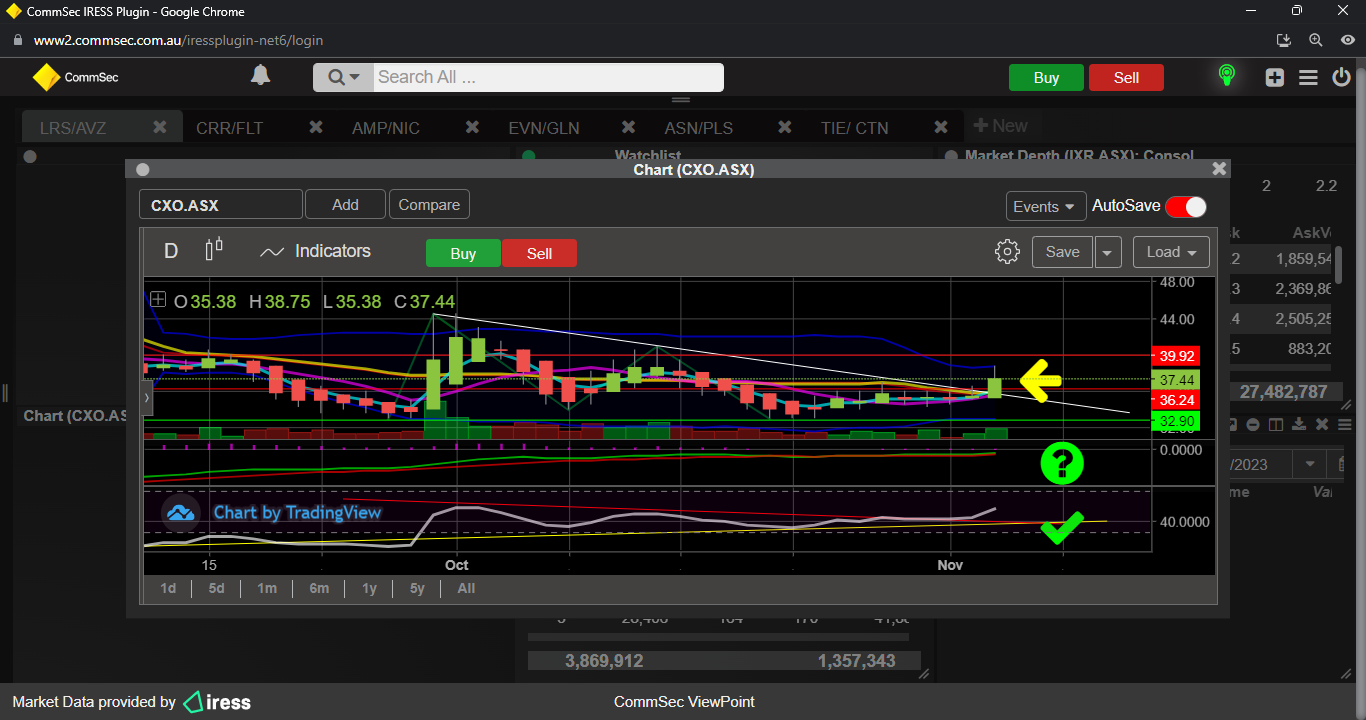The width and height of the screenshot is (1366, 720).
Task: Click Chrome's install app icon
Action: 1284,40
